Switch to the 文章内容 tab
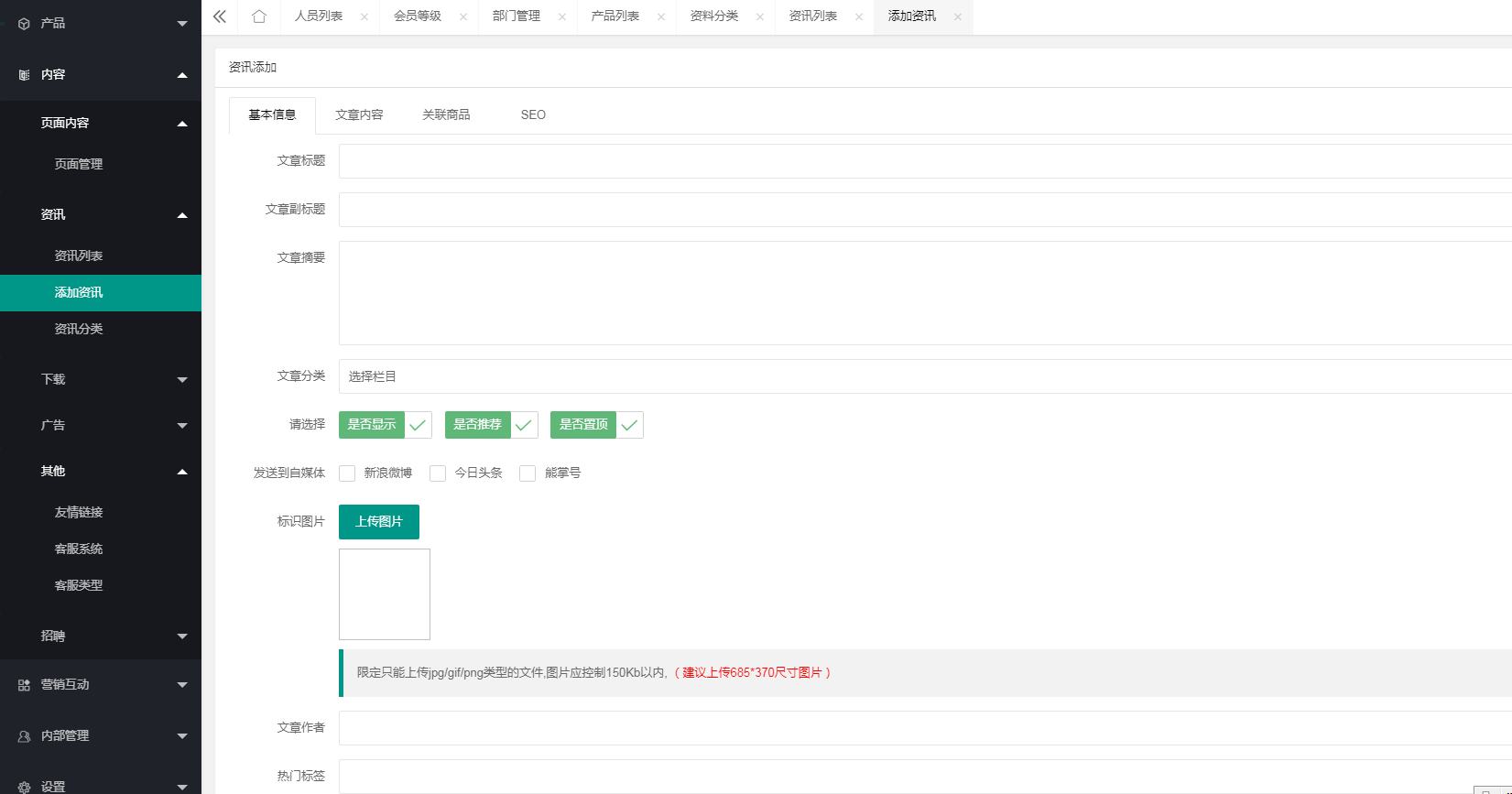Viewport: 1512px width, 794px height. [359, 115]
